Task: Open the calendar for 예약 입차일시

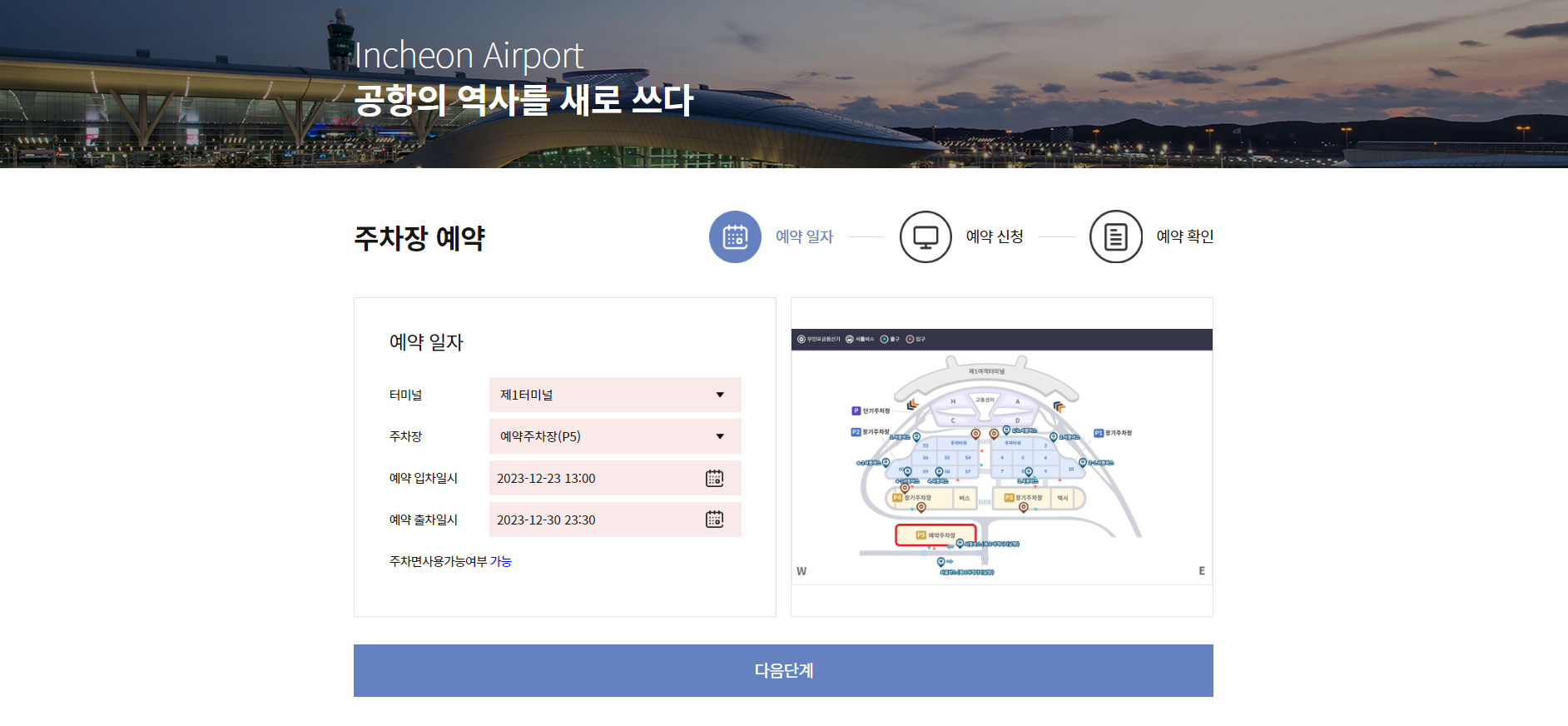Action: [x=714, y=478]
